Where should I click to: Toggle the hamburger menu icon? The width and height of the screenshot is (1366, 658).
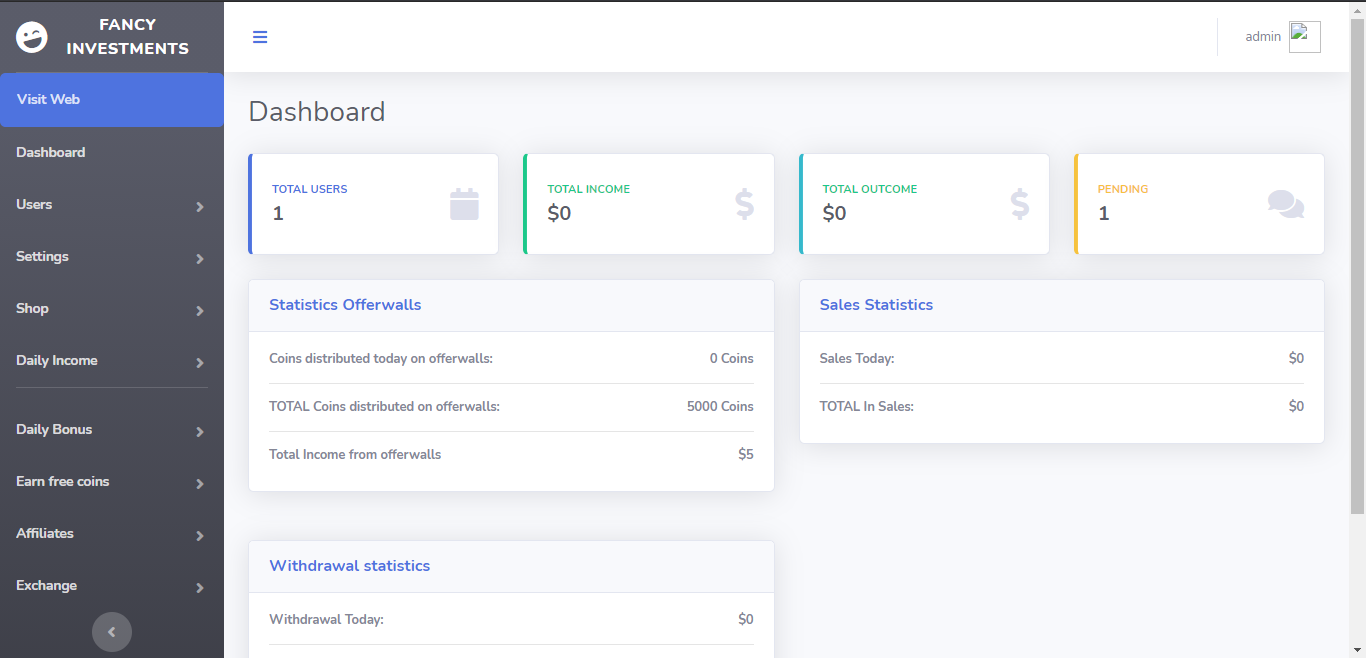[260, 37]
